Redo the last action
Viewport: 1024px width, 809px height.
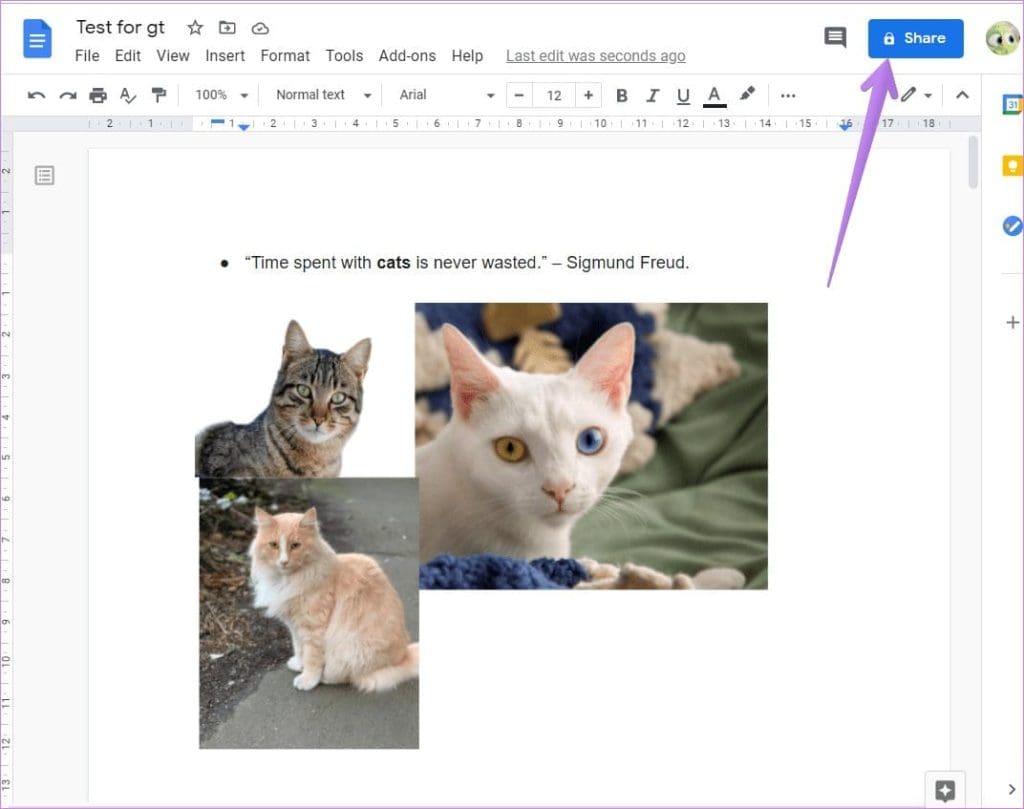tap(67, 94)
